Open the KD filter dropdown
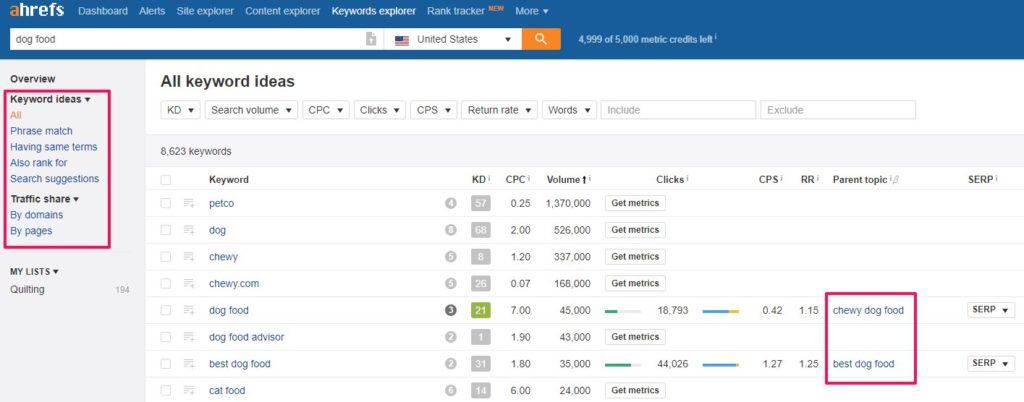The width and height of the screenshot is (1024, 402). coord(180,110)
